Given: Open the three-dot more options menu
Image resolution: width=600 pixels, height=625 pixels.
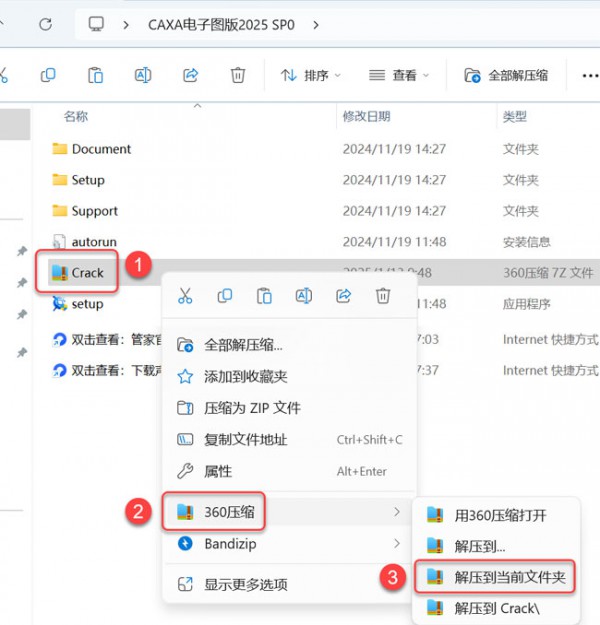Looking at the screenshot, I should pyautogui.click(x=590, y=75).
